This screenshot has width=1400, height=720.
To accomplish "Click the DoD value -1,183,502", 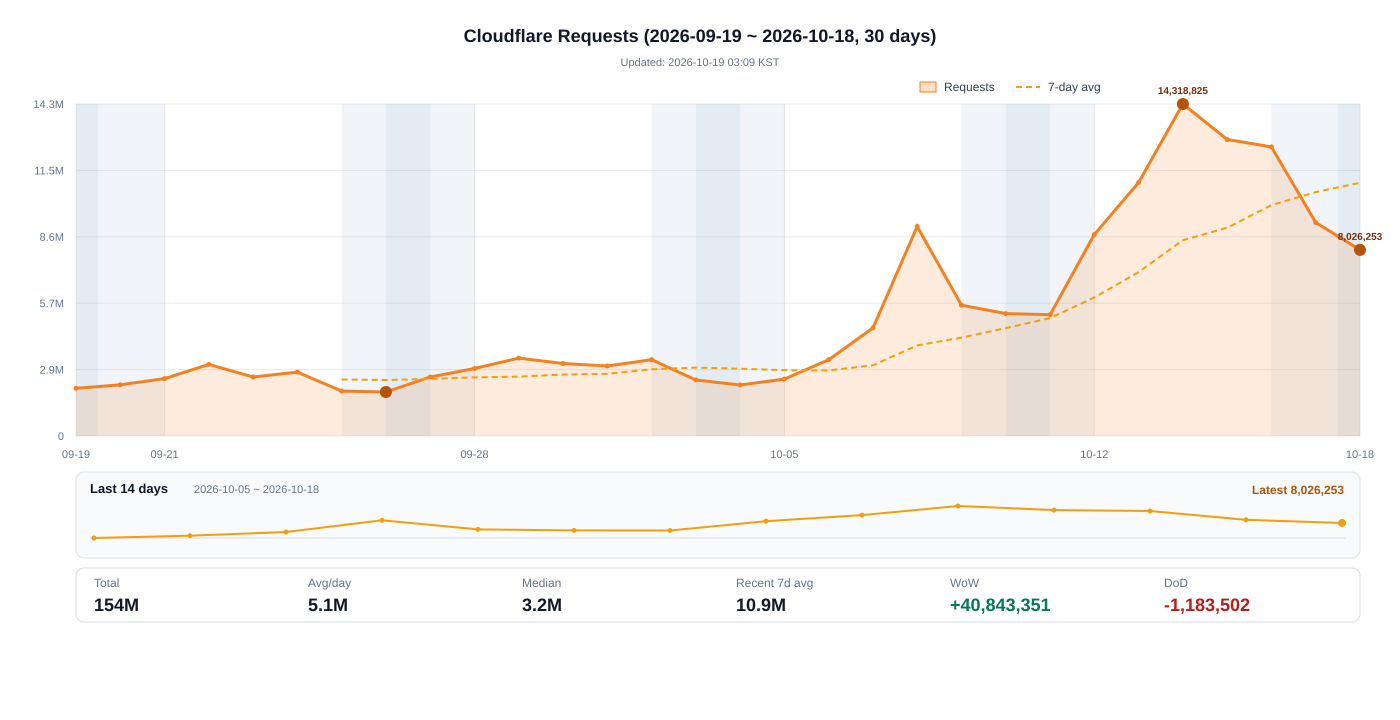I will point(1207,605).
